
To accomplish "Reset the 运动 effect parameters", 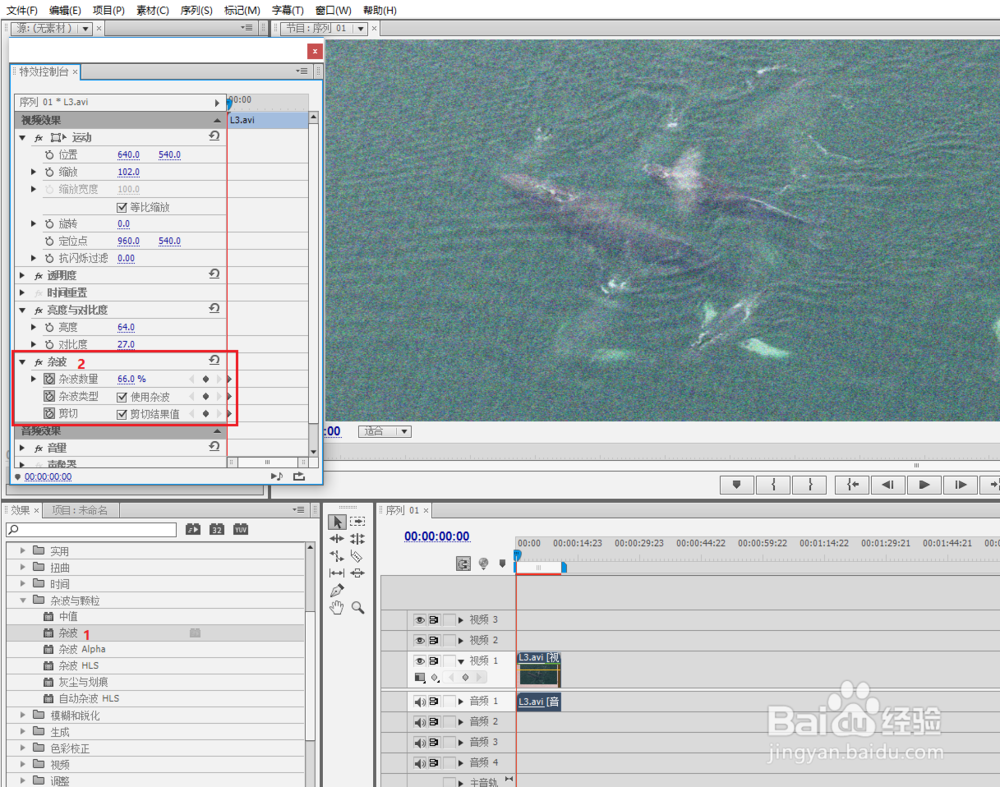I will [214, 136].
